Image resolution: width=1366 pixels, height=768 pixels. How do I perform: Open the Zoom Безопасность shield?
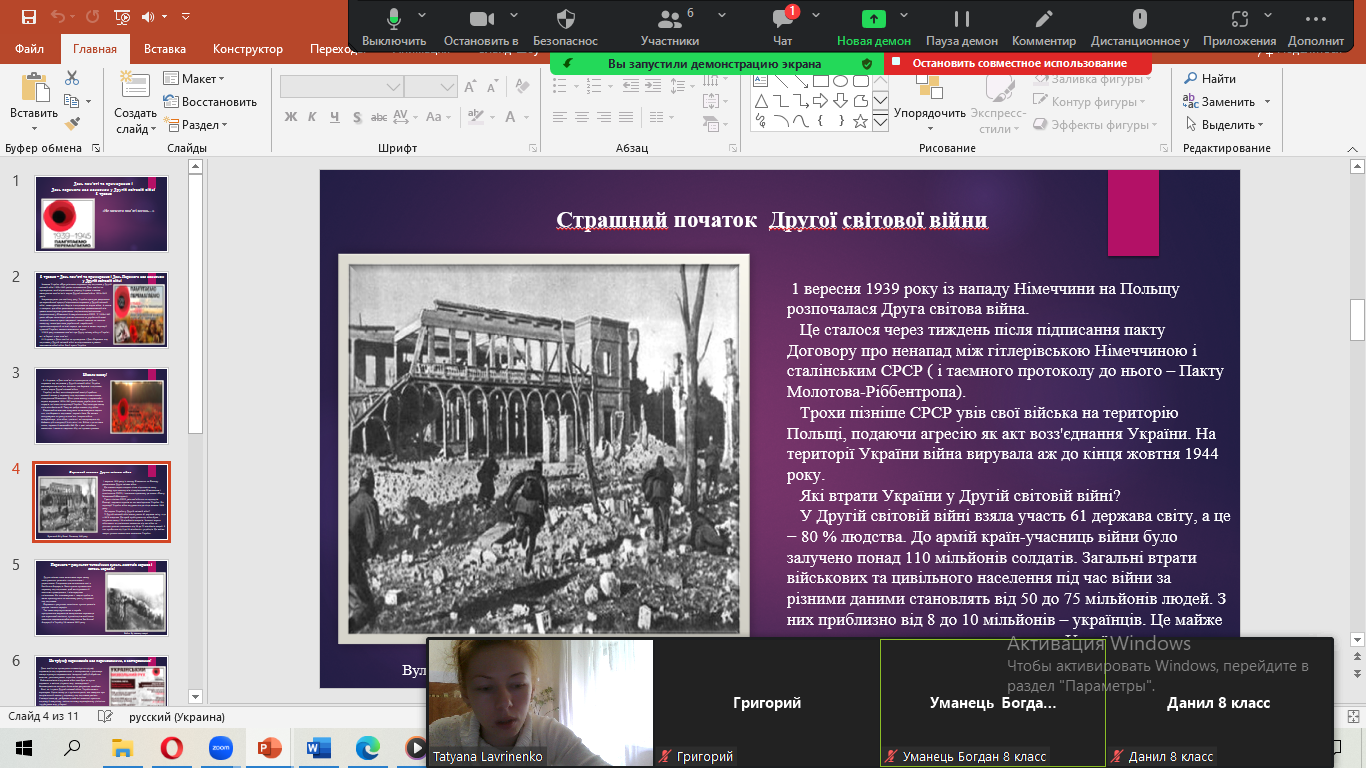click(x=565, y=18)
